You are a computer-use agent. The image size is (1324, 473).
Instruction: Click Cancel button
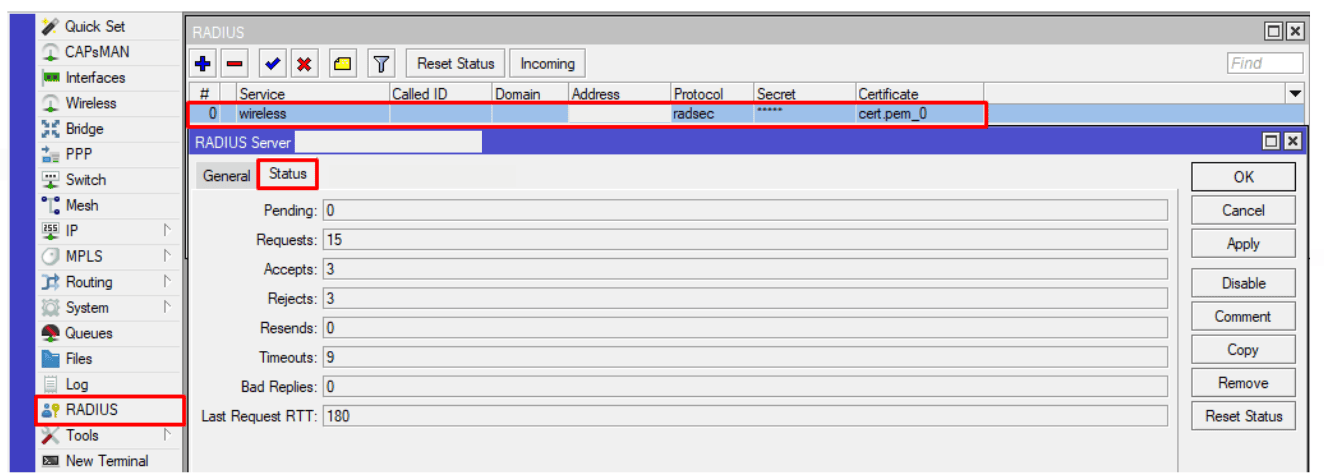[x=1243, y=210]
